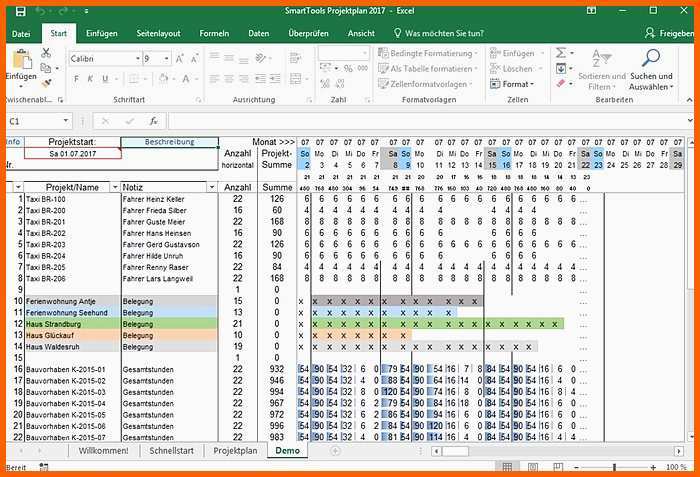The image size is (700, 477).
Task: Toggle italic formatting K button
Action: pos(90,79)
